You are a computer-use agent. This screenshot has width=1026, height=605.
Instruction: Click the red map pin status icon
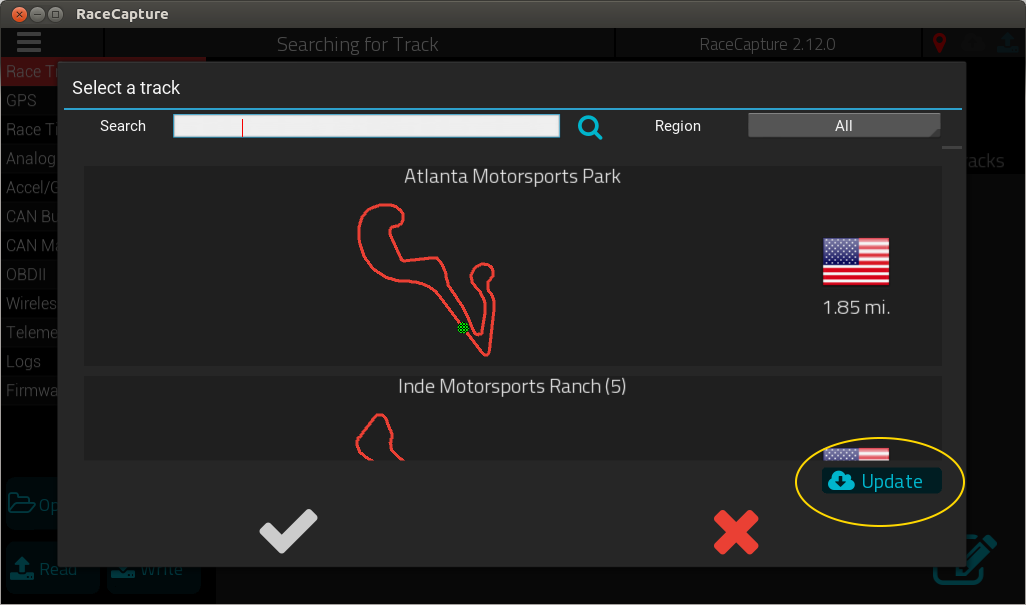pos(939,43)
